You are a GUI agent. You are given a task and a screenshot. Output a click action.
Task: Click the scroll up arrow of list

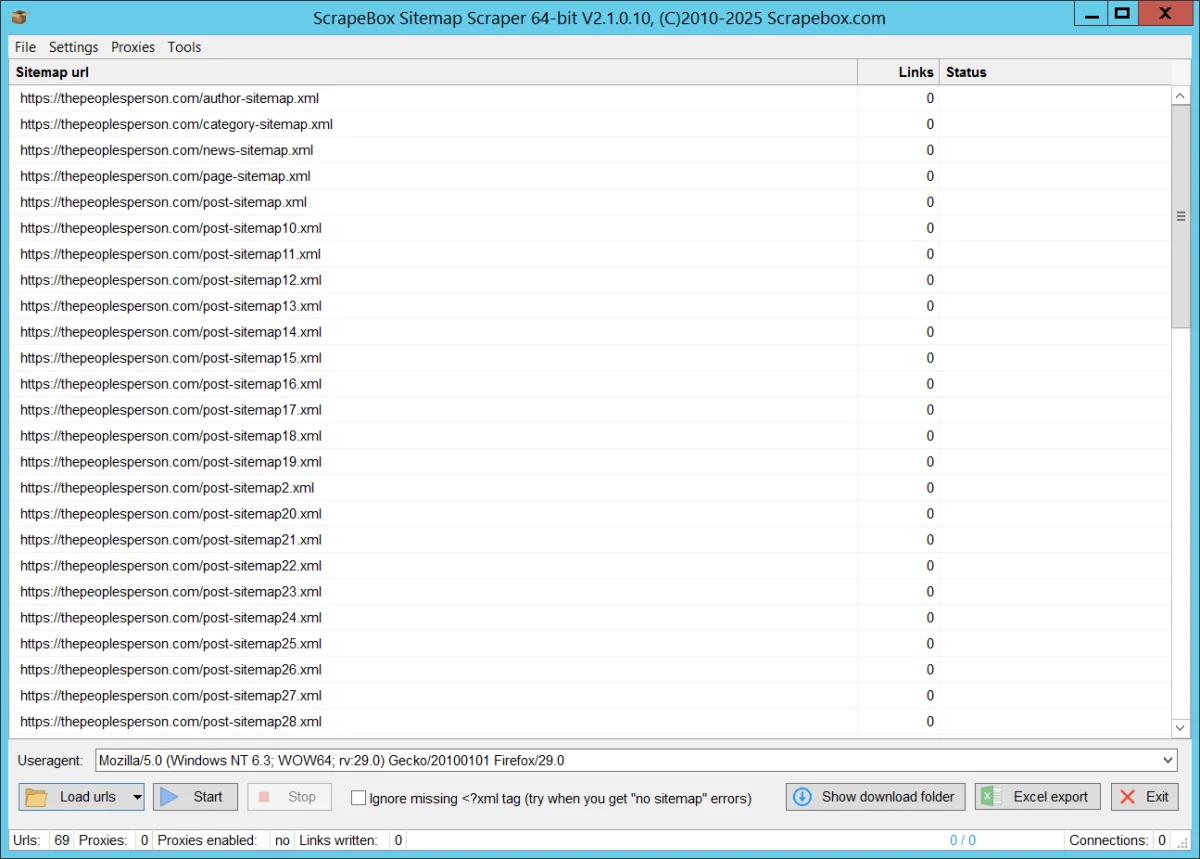[x=1180, y=95]
